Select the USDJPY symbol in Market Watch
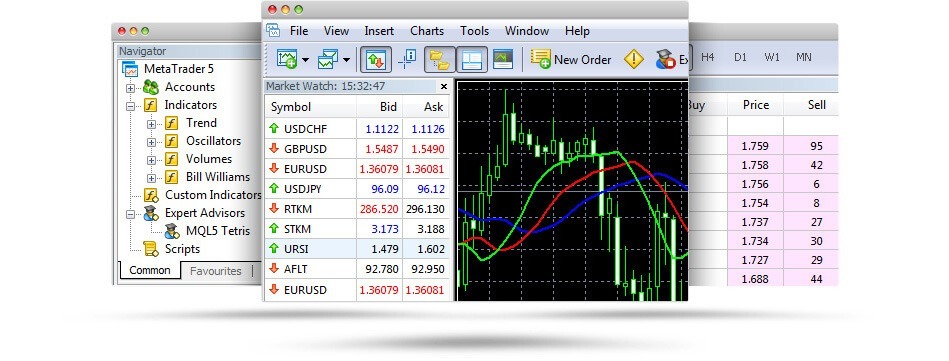The height and width of the screenshot is (361, 949). (303, 189)
